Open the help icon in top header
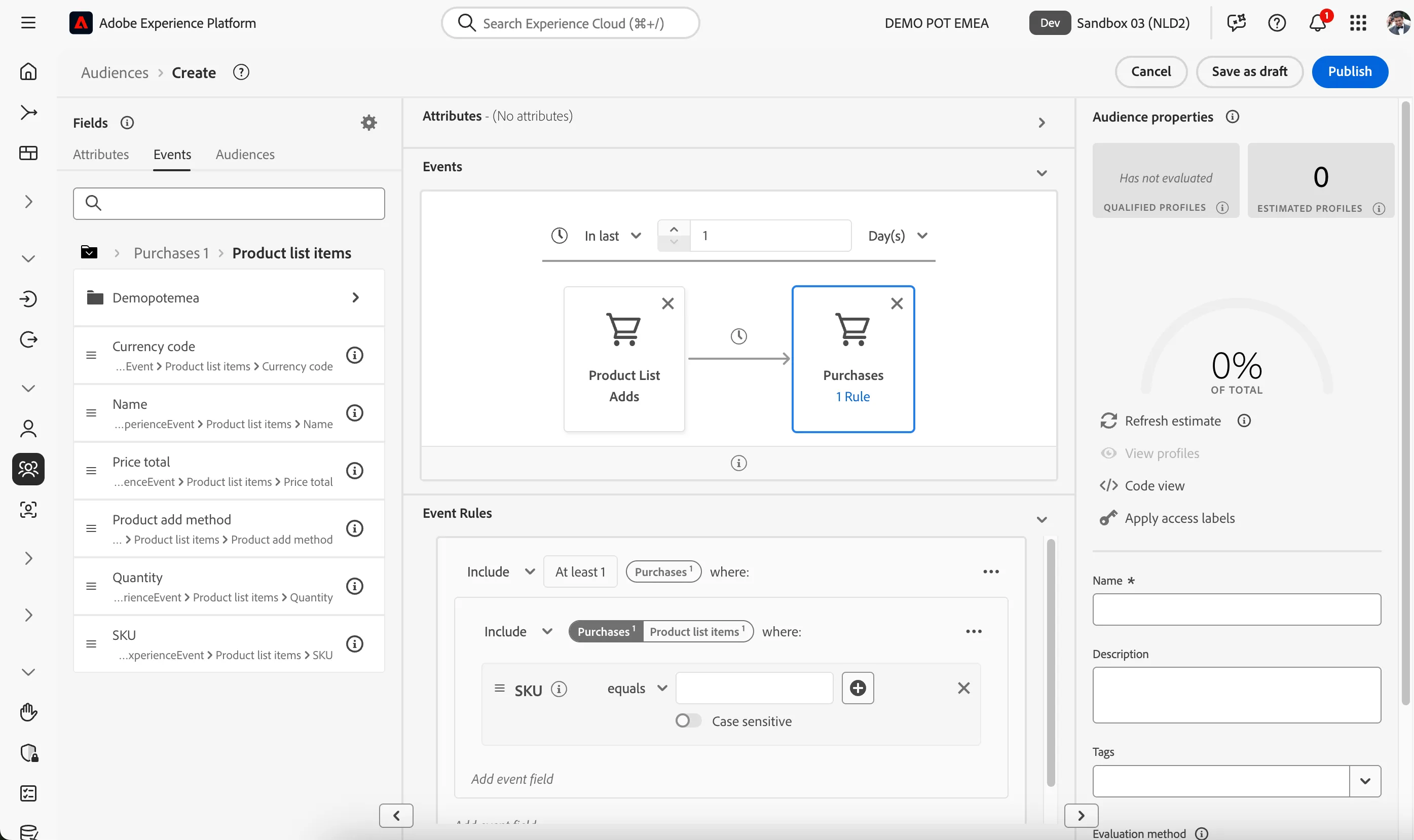 [1277, 23]
